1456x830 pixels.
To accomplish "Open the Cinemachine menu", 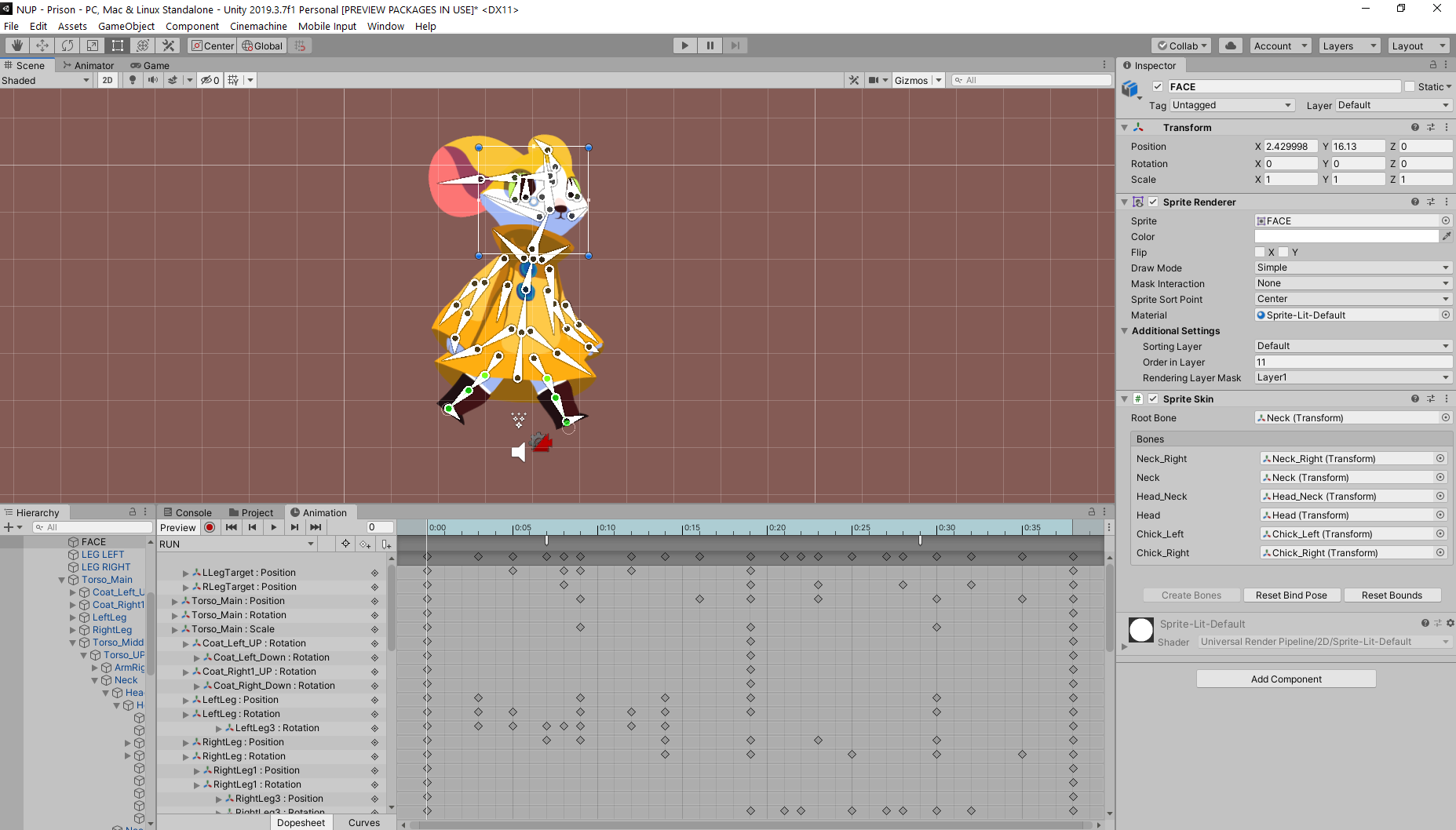I will coord(258,26).
